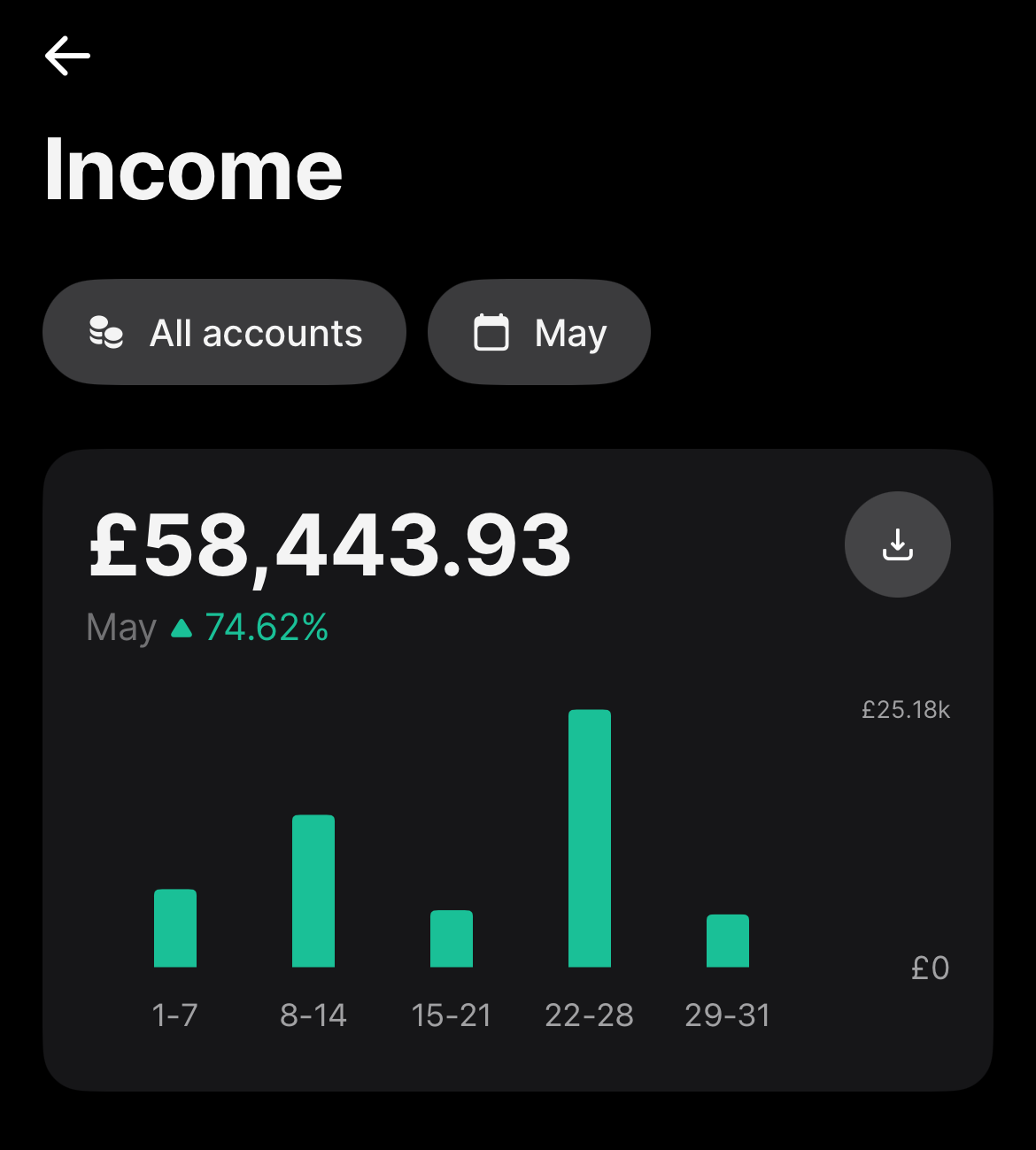Viewport: 1036px width, 1150px height.
Task: Tap the stacked coins icon
Action: coord(106,333)
